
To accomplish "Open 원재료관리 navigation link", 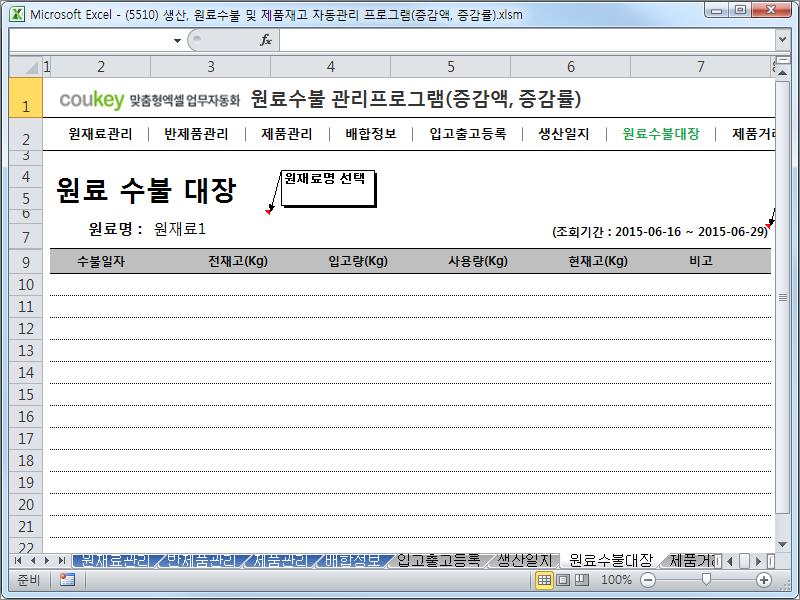I will point(100,134).
